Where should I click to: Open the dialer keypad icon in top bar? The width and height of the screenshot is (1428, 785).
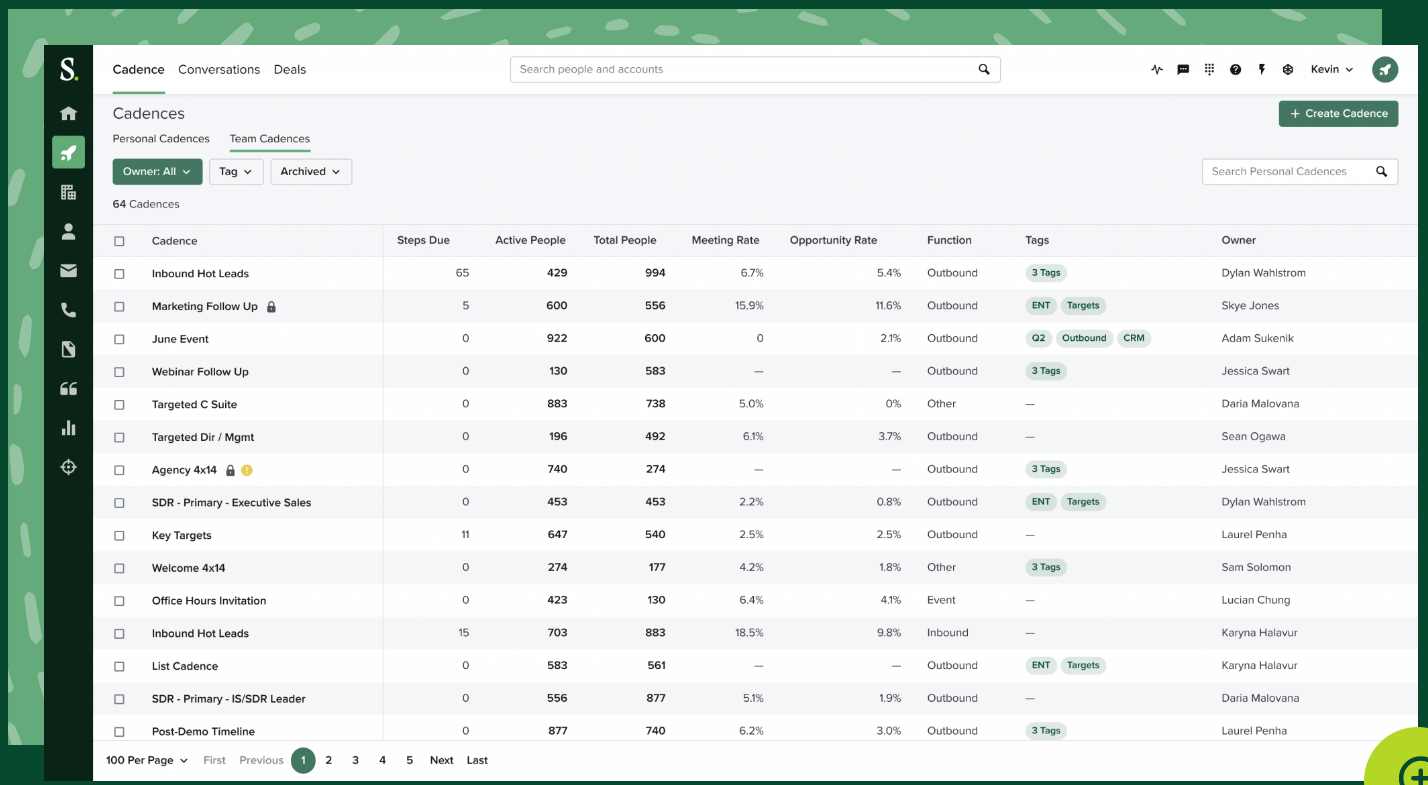(1208, 69)
